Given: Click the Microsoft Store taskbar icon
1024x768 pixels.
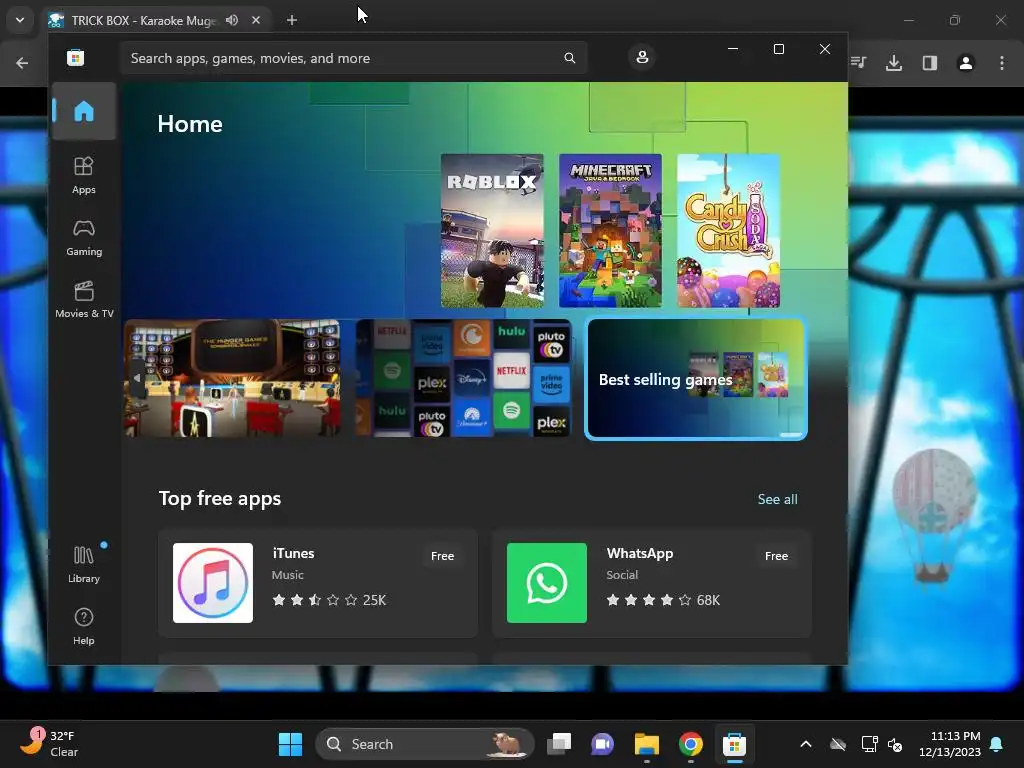Looking at the screenshot, I should pos(734,744).
